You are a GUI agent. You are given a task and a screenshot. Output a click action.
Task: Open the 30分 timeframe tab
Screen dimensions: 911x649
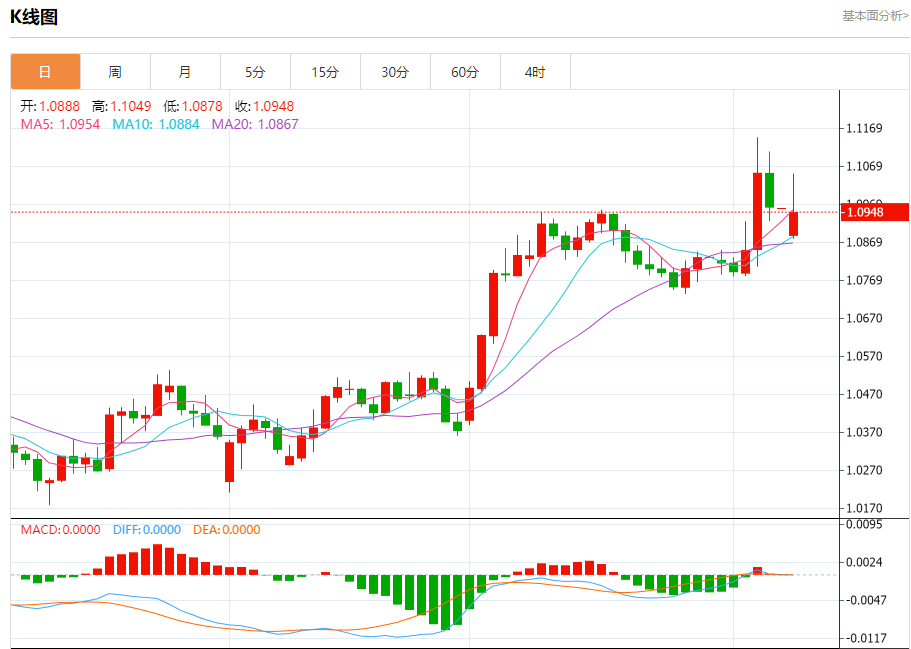click(395, 72)
